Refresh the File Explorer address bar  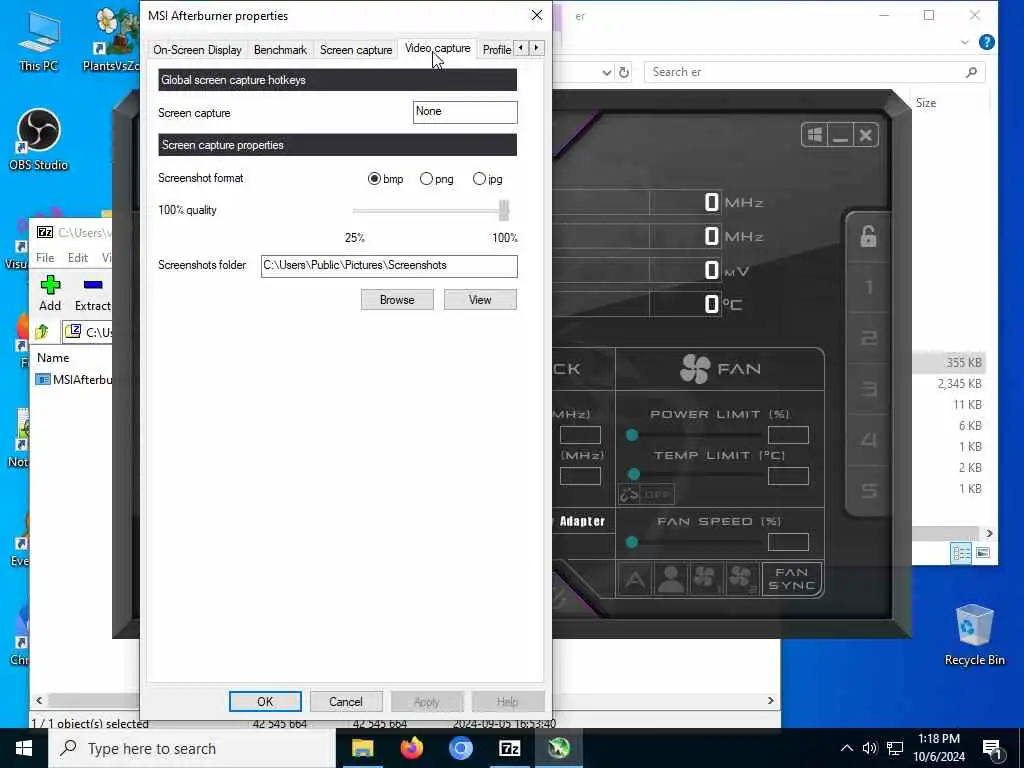(x=624, y=72)
